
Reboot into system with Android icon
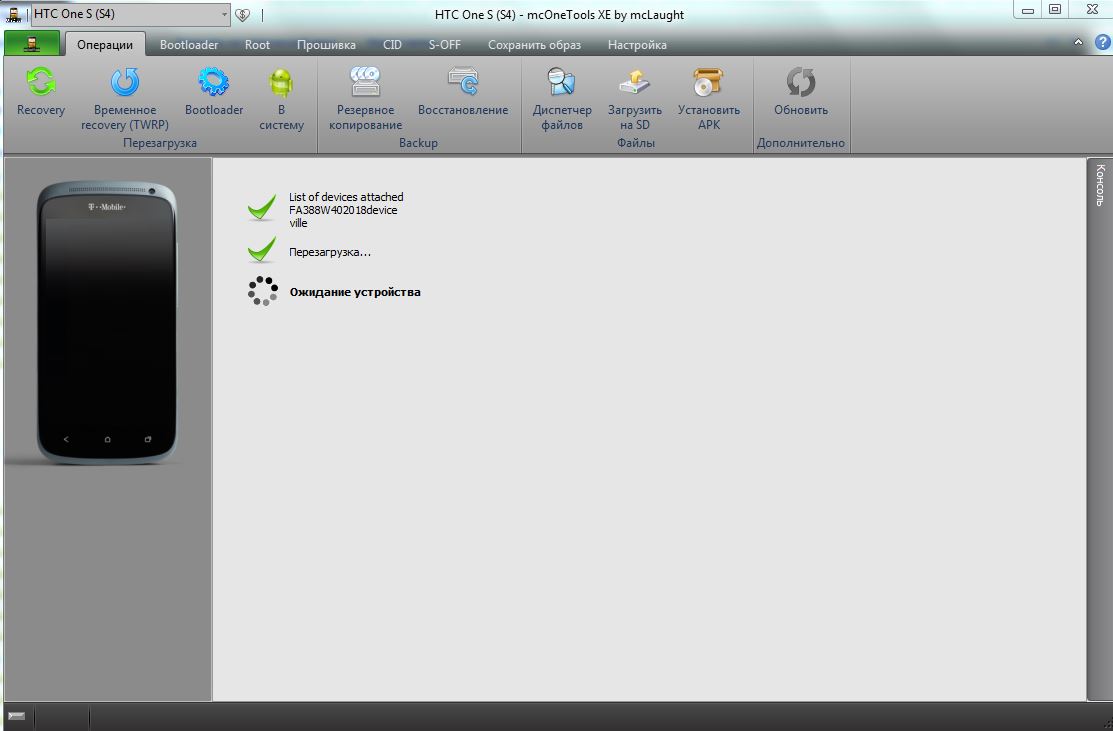click(x=281, y=97)
